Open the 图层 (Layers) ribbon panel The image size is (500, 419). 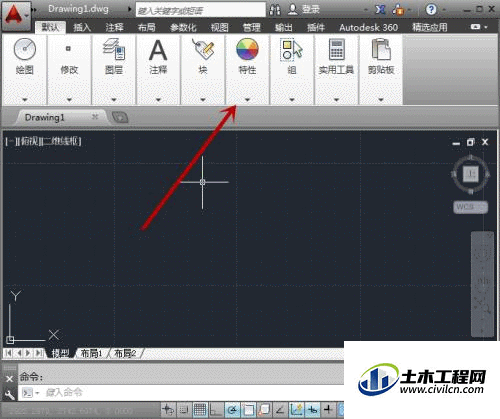(x=114, y=70)
